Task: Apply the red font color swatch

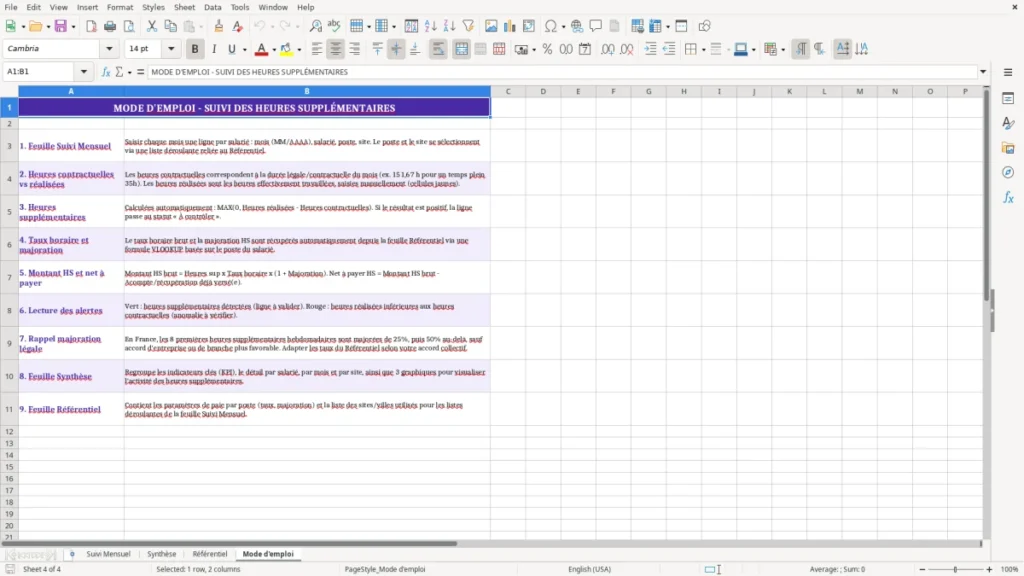Action: pyautogui.click(x=261, y=49)
